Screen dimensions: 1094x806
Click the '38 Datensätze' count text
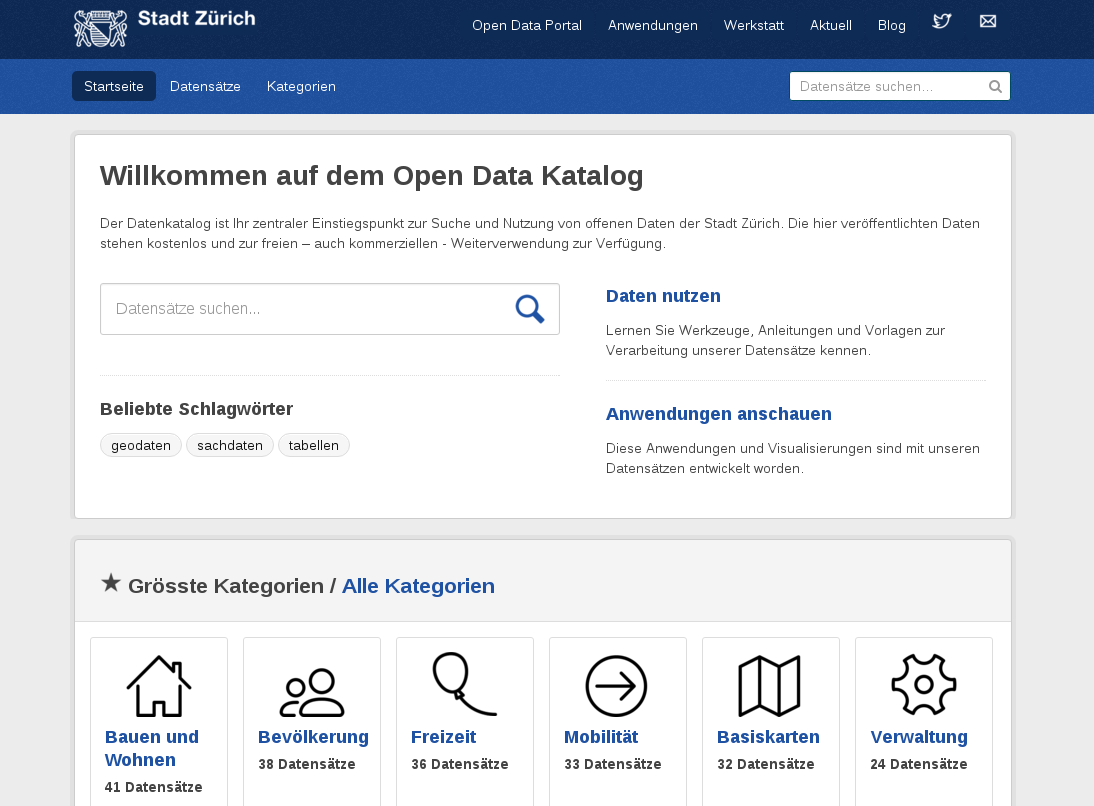pyautogui.click(x=307, y=764)
